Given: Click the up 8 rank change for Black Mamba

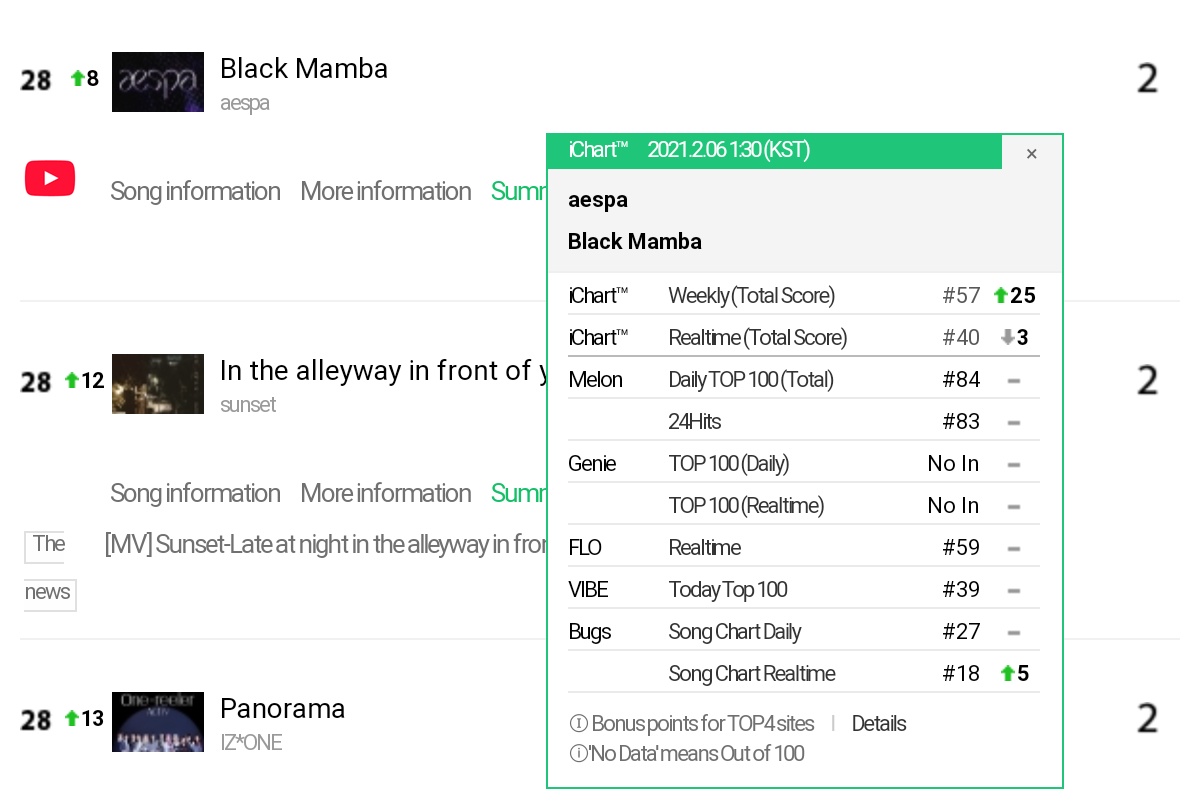Looking at the screenshot, I should pos(84,78).
